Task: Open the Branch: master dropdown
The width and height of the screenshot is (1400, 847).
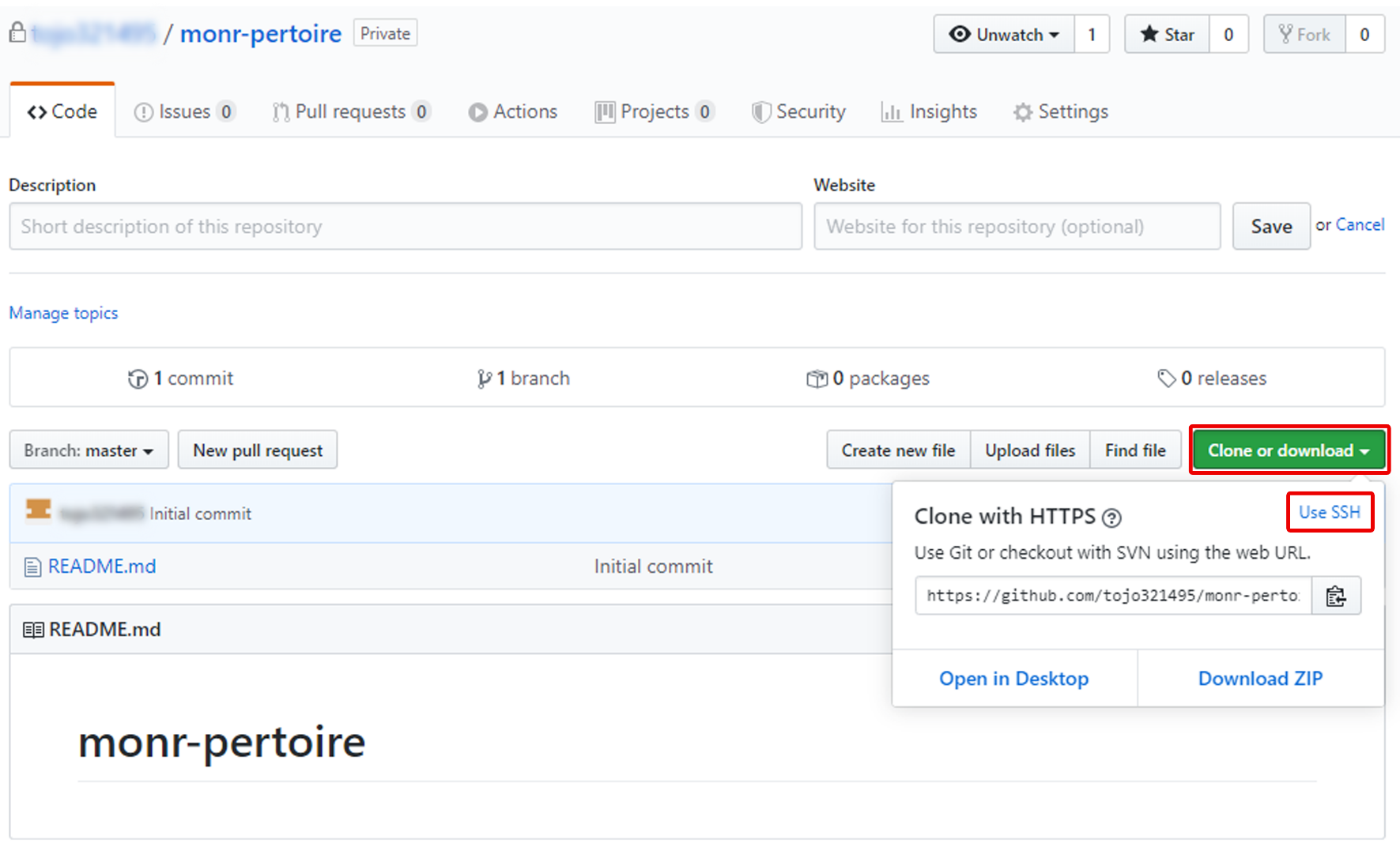Action: click(x=89, y=450)
